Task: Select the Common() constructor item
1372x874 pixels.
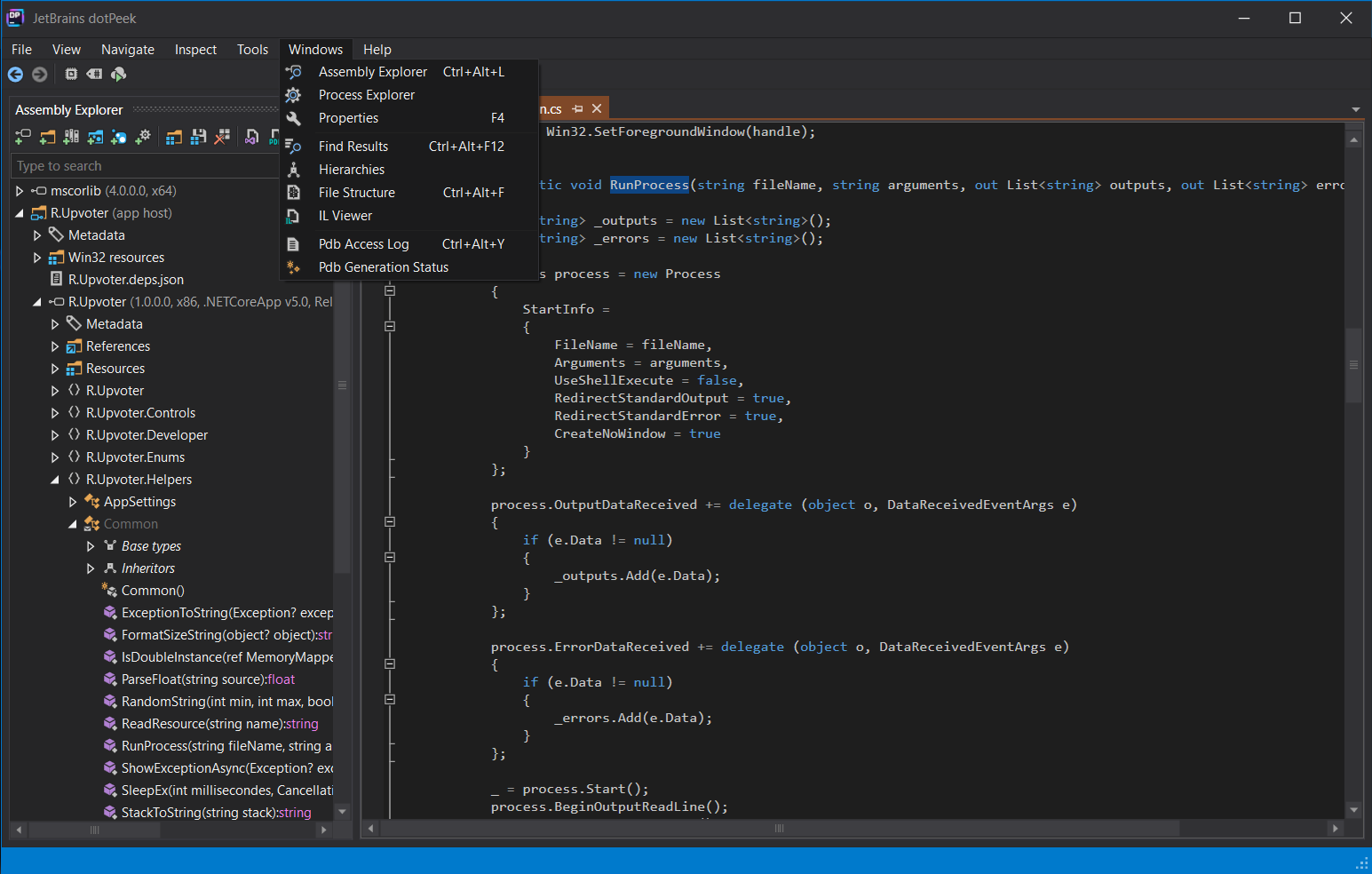Action: click(153, 591)
